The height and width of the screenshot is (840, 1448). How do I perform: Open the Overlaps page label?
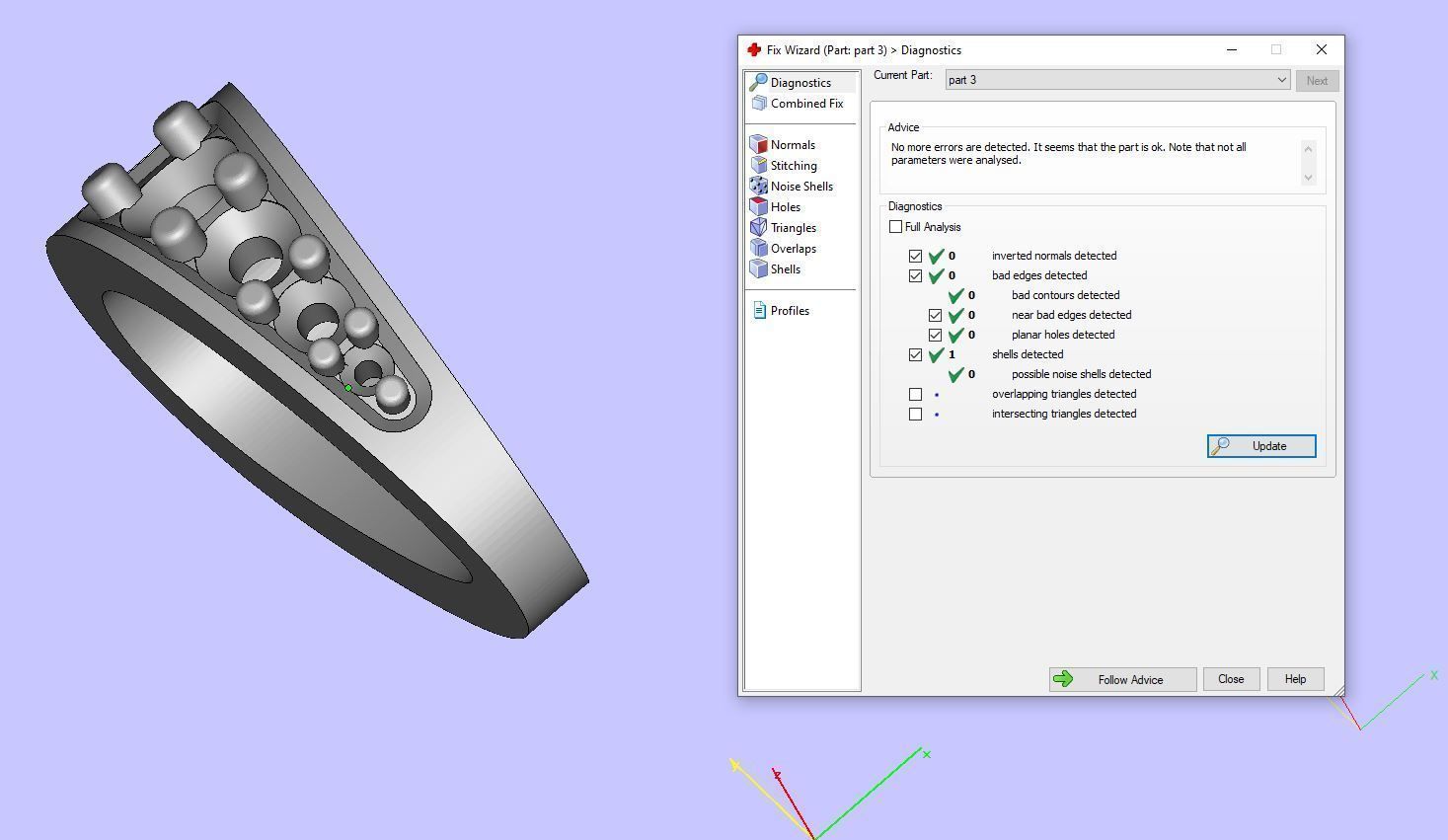794,249
